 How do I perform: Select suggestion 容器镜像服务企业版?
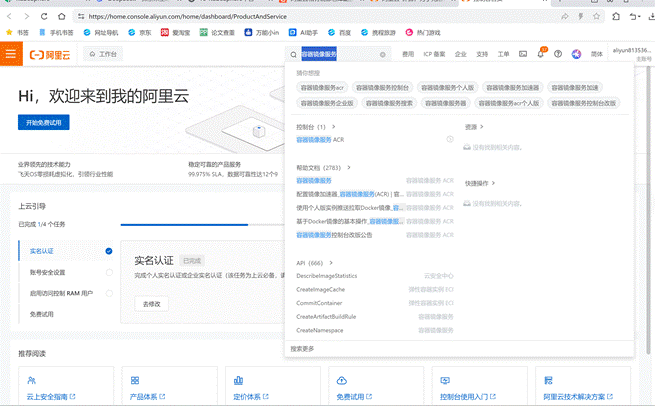(x=327, y=103)
